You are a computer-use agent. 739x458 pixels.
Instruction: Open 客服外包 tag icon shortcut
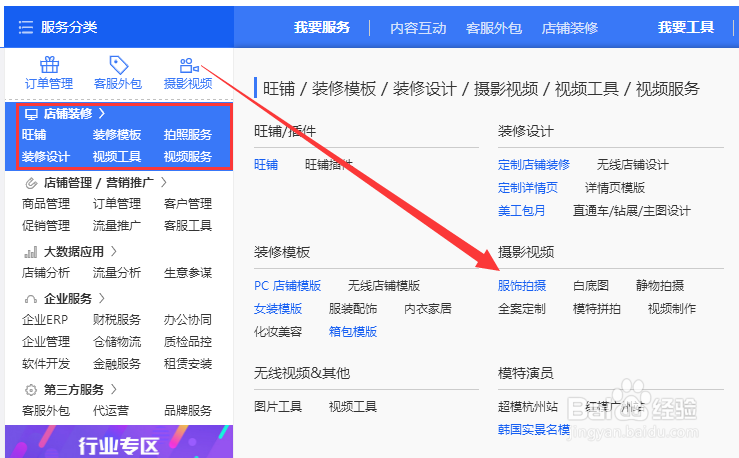point(118,65)
